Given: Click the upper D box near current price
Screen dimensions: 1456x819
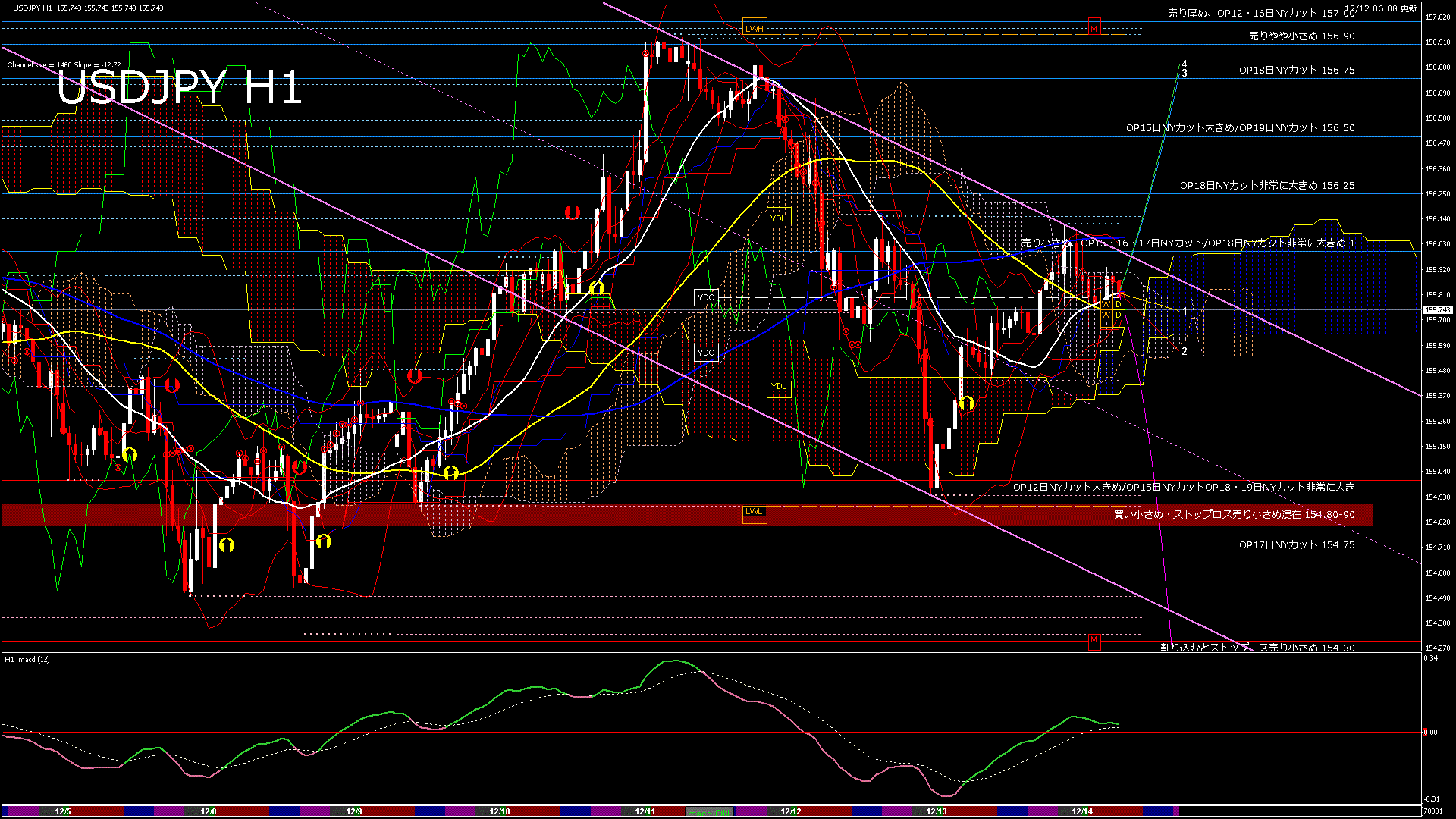Looking at the screenshot, I should click(x=1119, y=304).
